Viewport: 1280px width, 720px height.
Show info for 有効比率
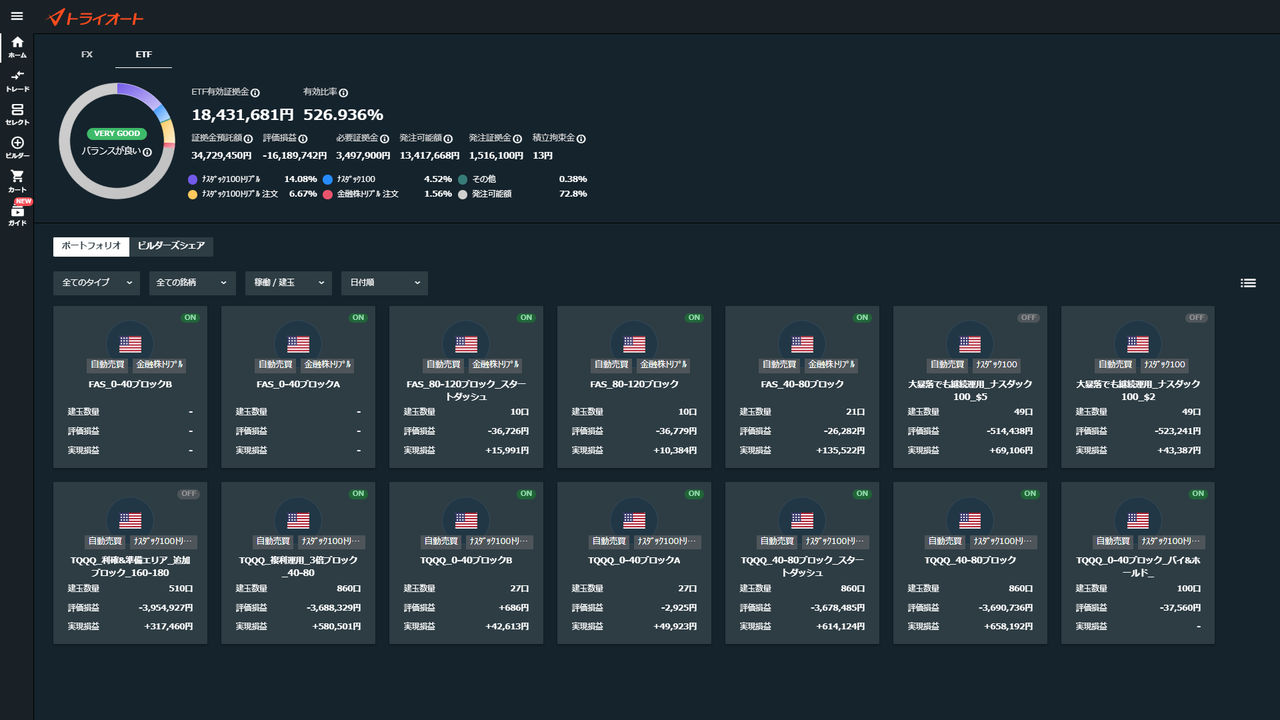(x=343, y=92)
